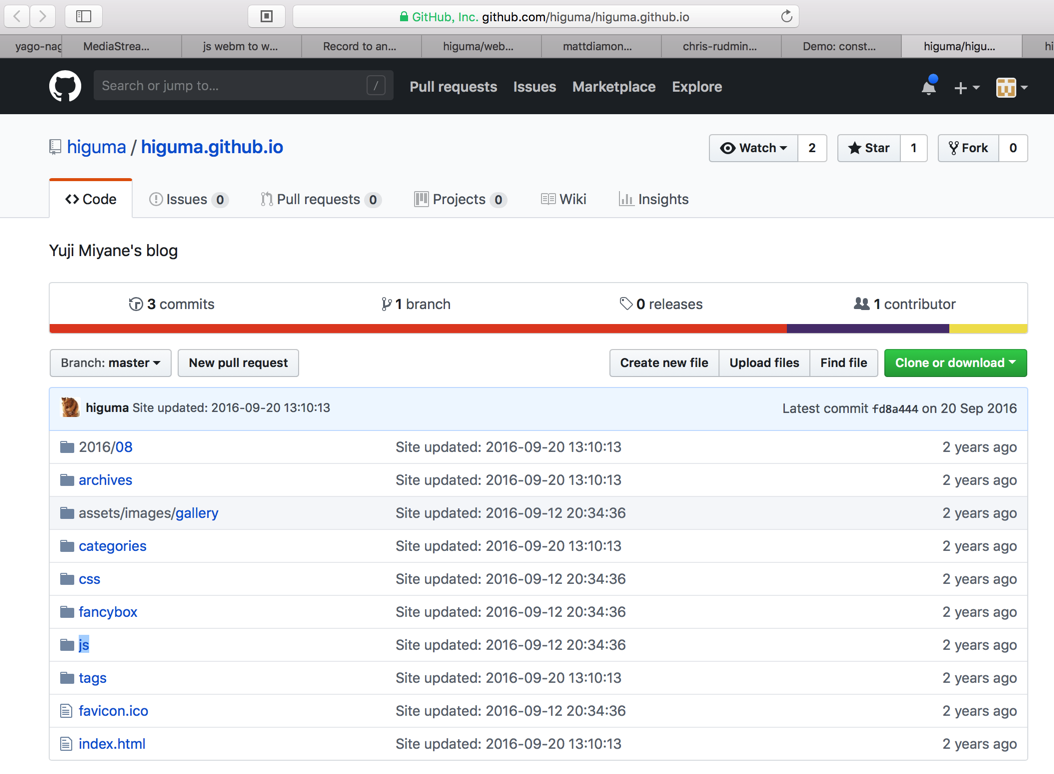
Task: Switch to the Record to an... browser tab
Action: pyautogui.click(x=362, y=46)
